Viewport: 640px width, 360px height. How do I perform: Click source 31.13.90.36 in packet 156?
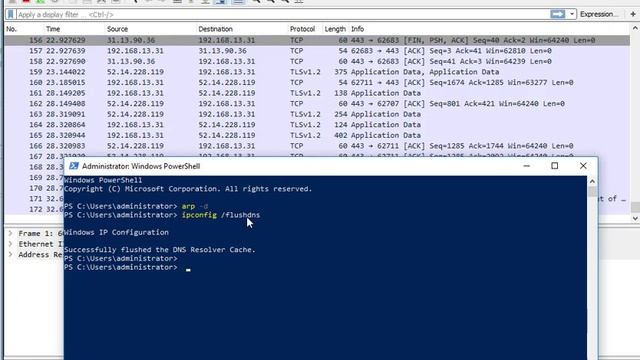click(x=131, y=40)
